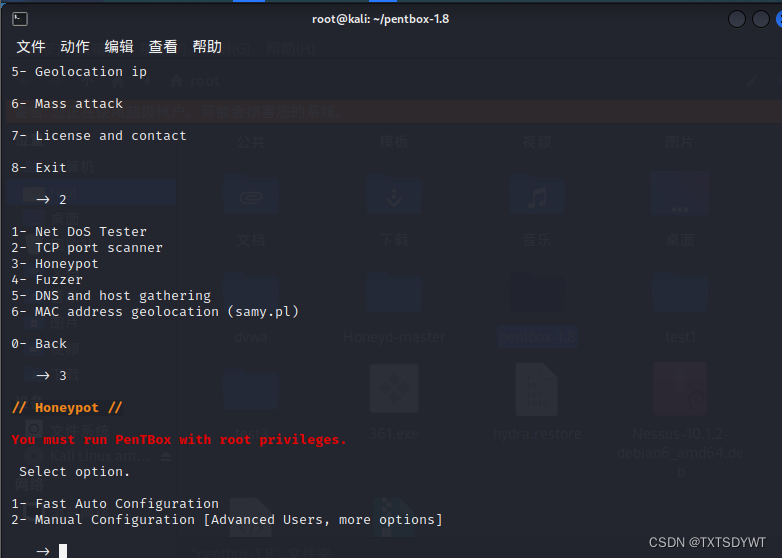Open the 动作 menu
Screen dimensions: 782x558
click(x=75, y=47)
